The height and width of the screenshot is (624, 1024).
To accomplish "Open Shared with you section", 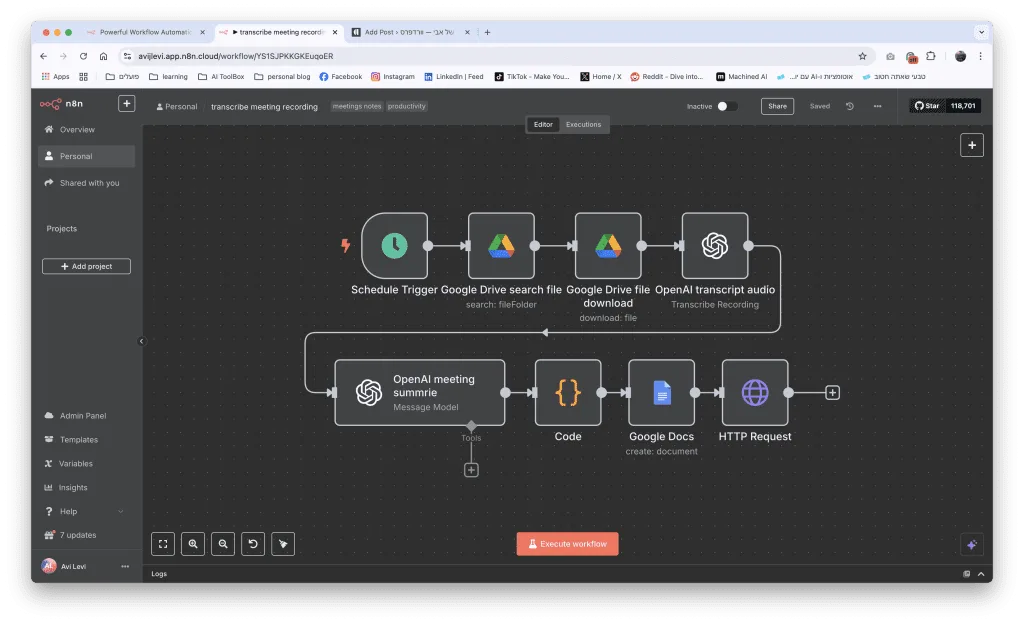I will pos(86,183).
